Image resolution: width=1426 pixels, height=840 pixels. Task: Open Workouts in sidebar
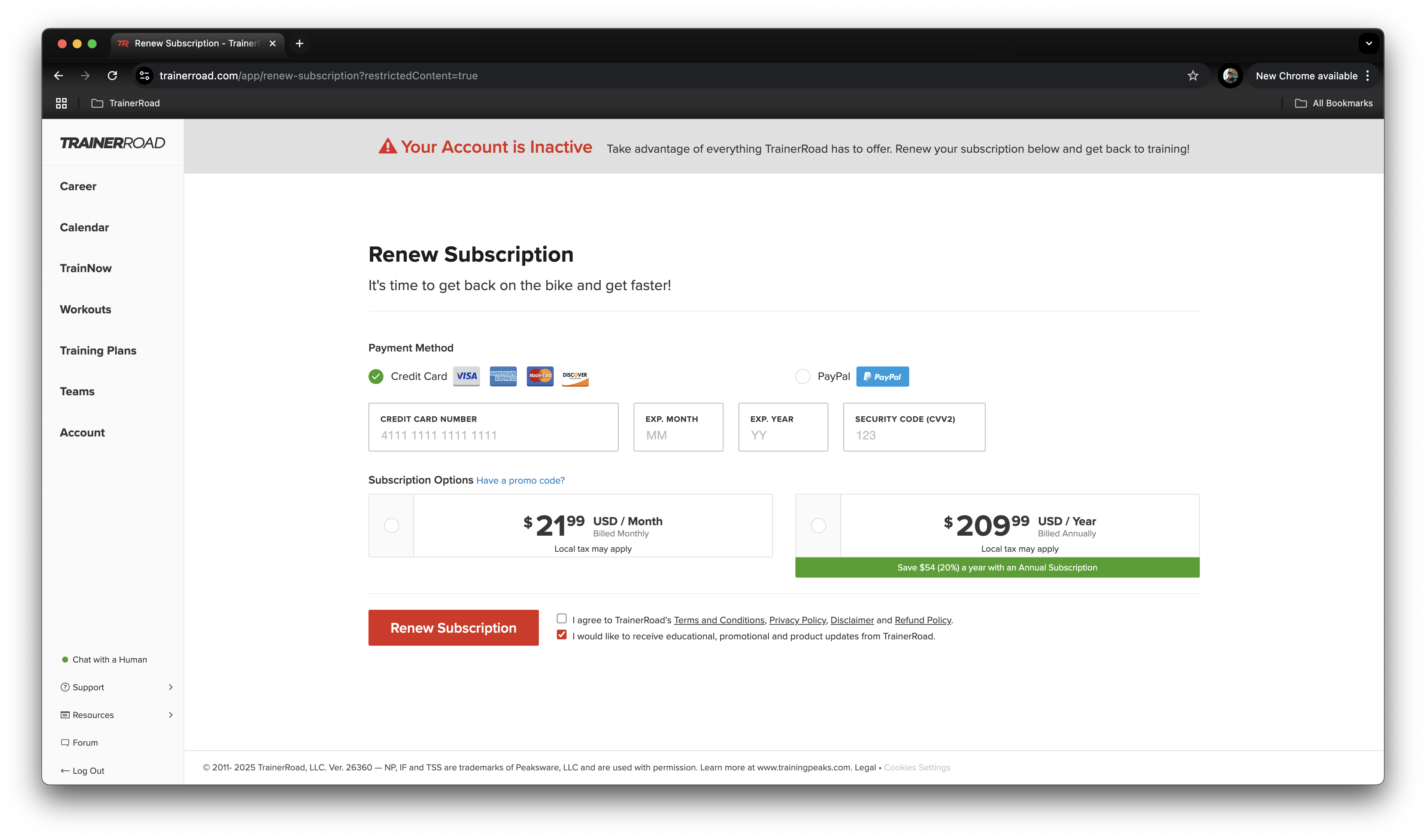click(85, 310)
